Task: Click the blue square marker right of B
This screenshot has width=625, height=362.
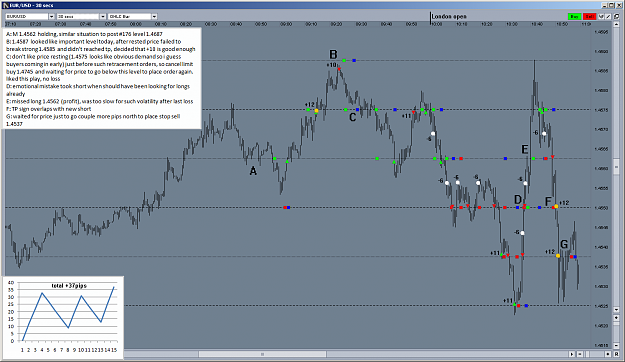Action: [x=354, y=61]
